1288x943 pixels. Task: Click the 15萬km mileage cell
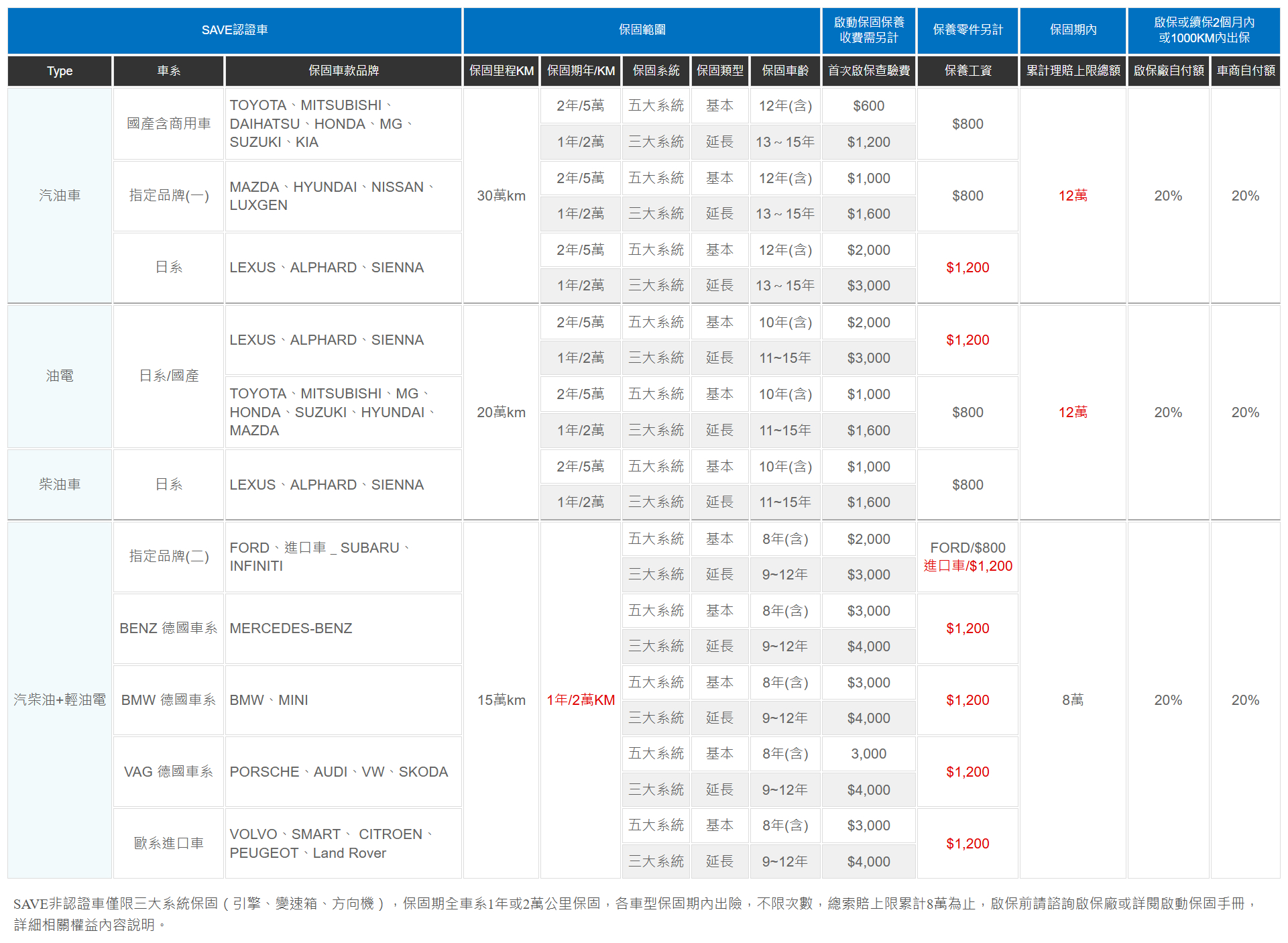pos(502,700)
